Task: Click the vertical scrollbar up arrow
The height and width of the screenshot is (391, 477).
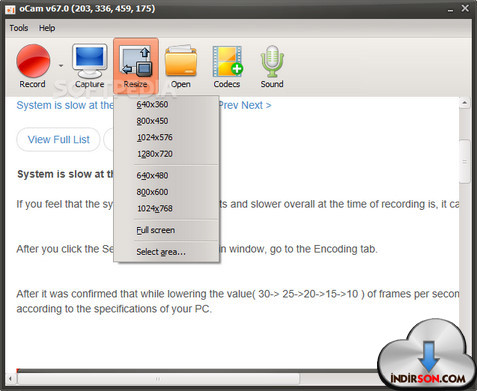Action: (465, 103)
